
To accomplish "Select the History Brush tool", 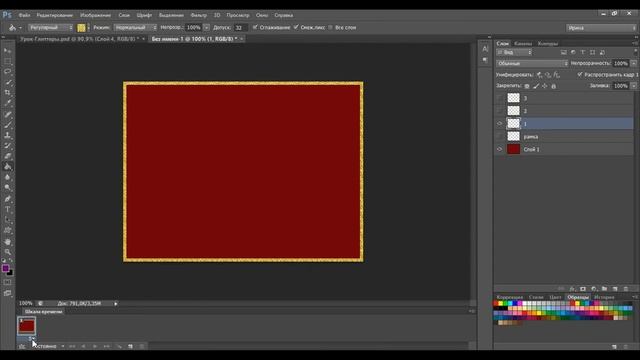I will (7, 146).
